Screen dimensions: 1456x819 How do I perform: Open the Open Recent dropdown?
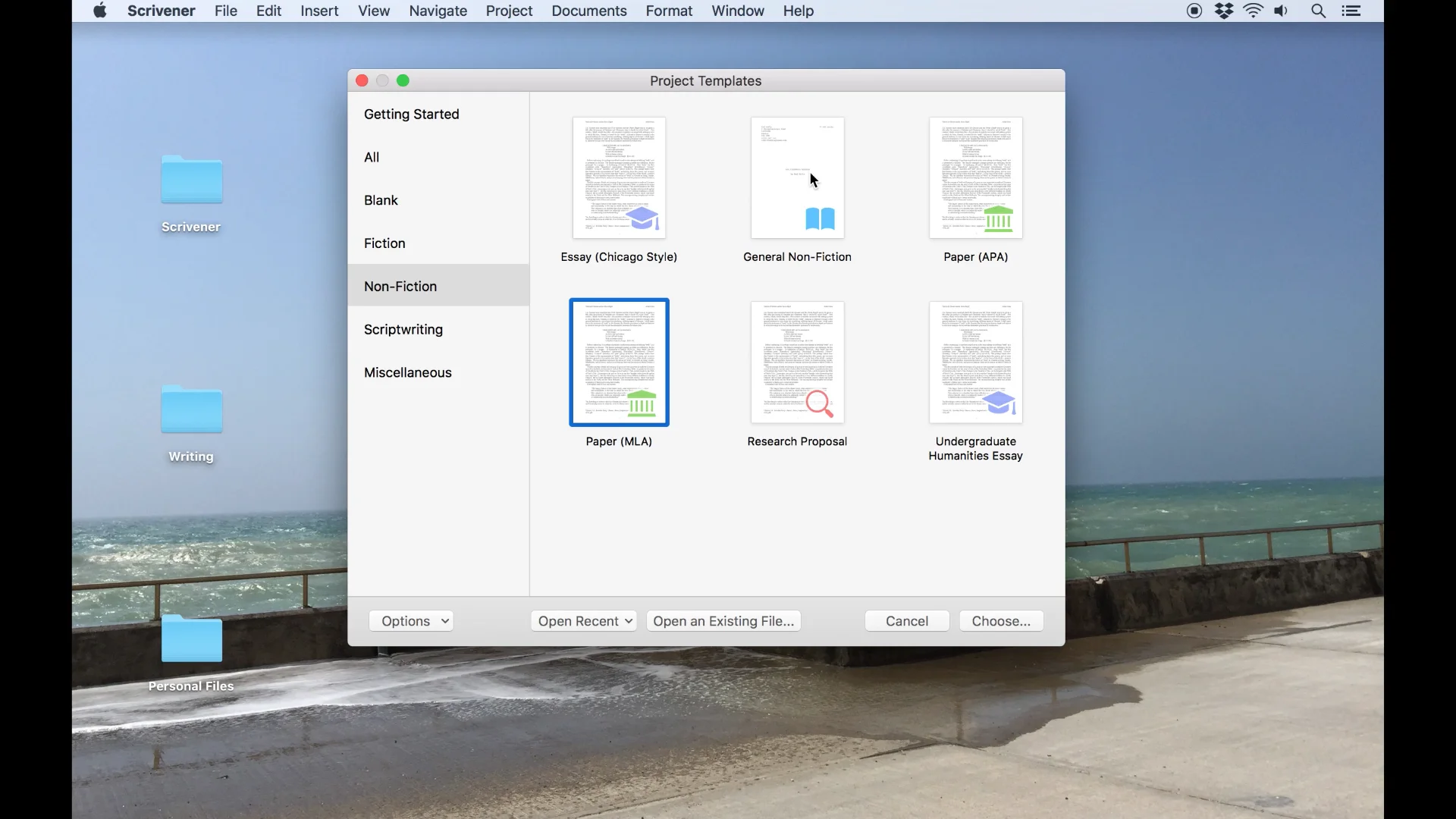click(x=584, y=621)
